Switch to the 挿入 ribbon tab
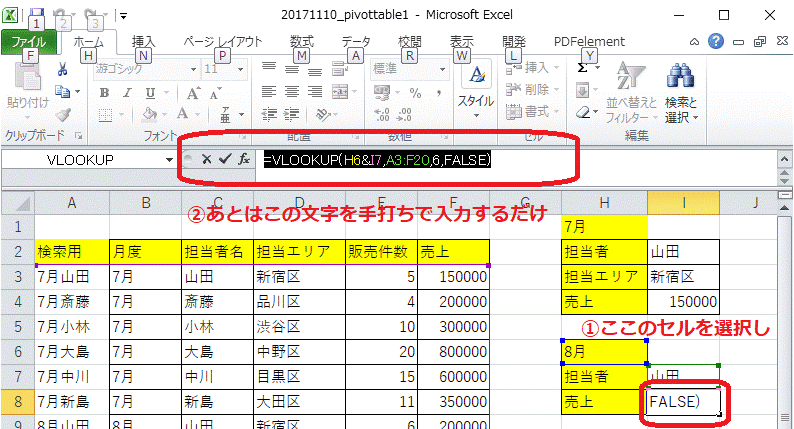 pyautogui.click(x=144, y=42)
